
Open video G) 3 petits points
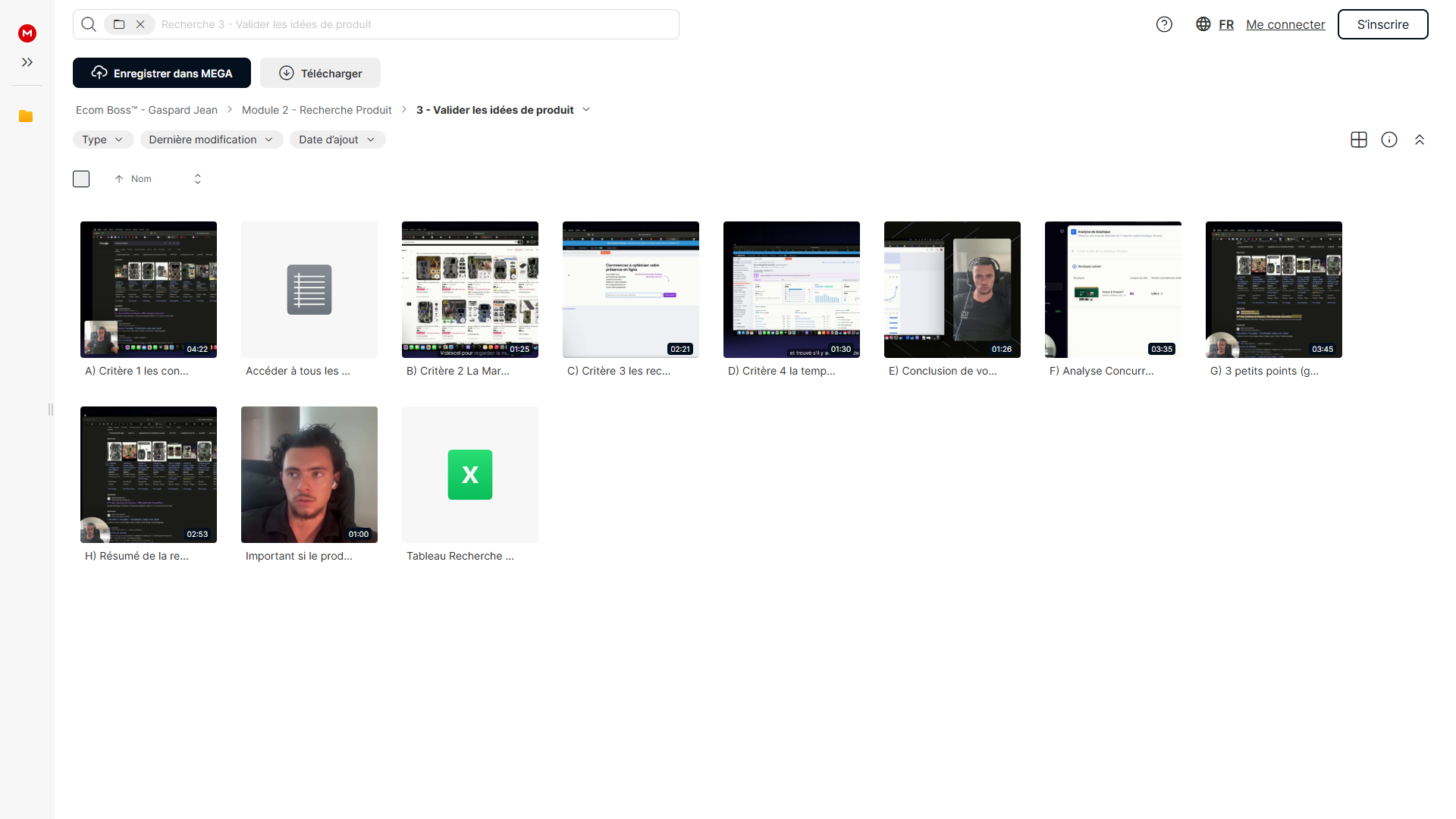tap(1274, 300)
